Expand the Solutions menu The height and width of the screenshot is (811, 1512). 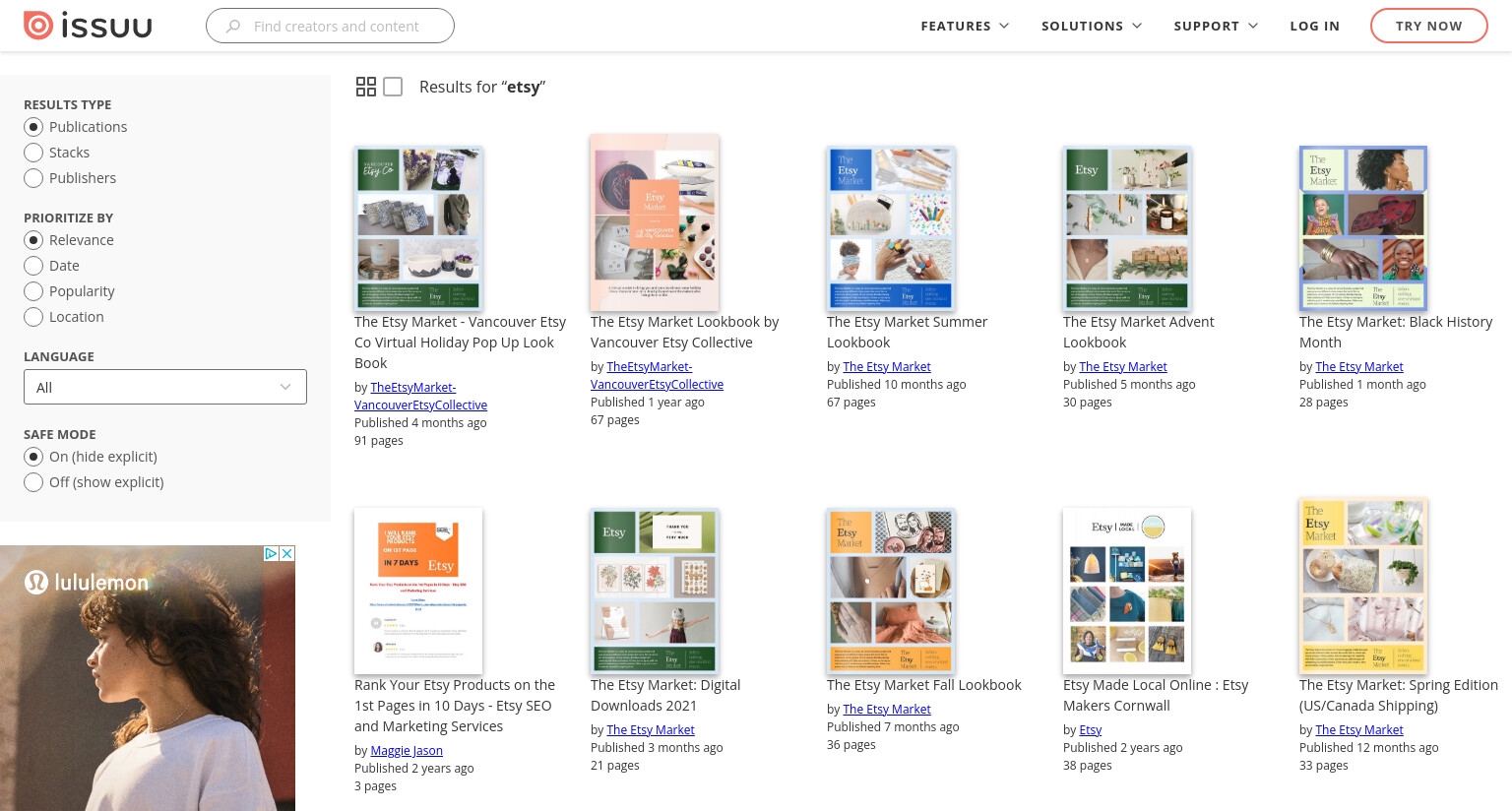1092,26
